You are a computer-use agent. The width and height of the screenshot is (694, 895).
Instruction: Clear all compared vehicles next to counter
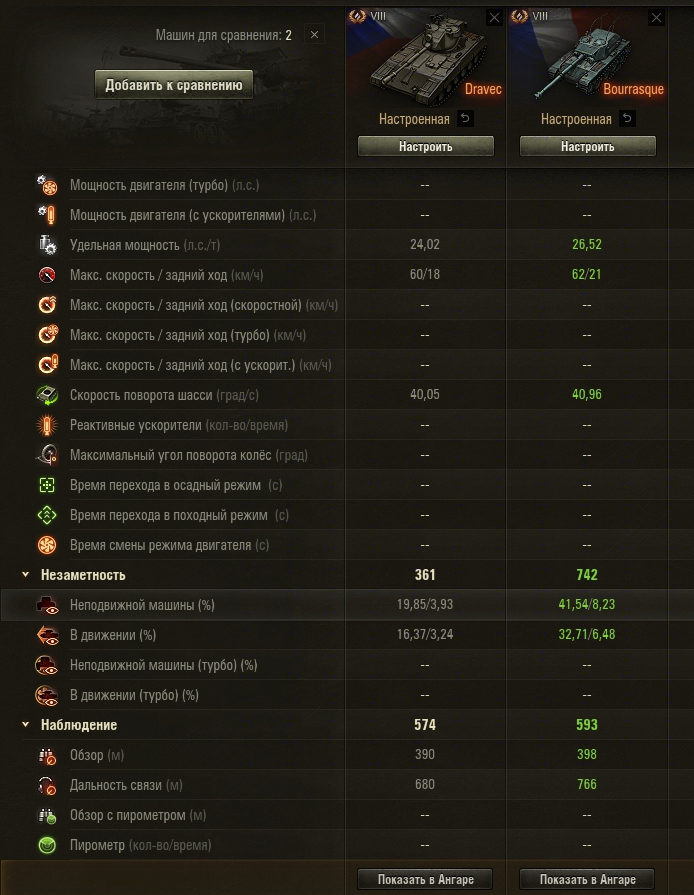(x=314, y=35)
